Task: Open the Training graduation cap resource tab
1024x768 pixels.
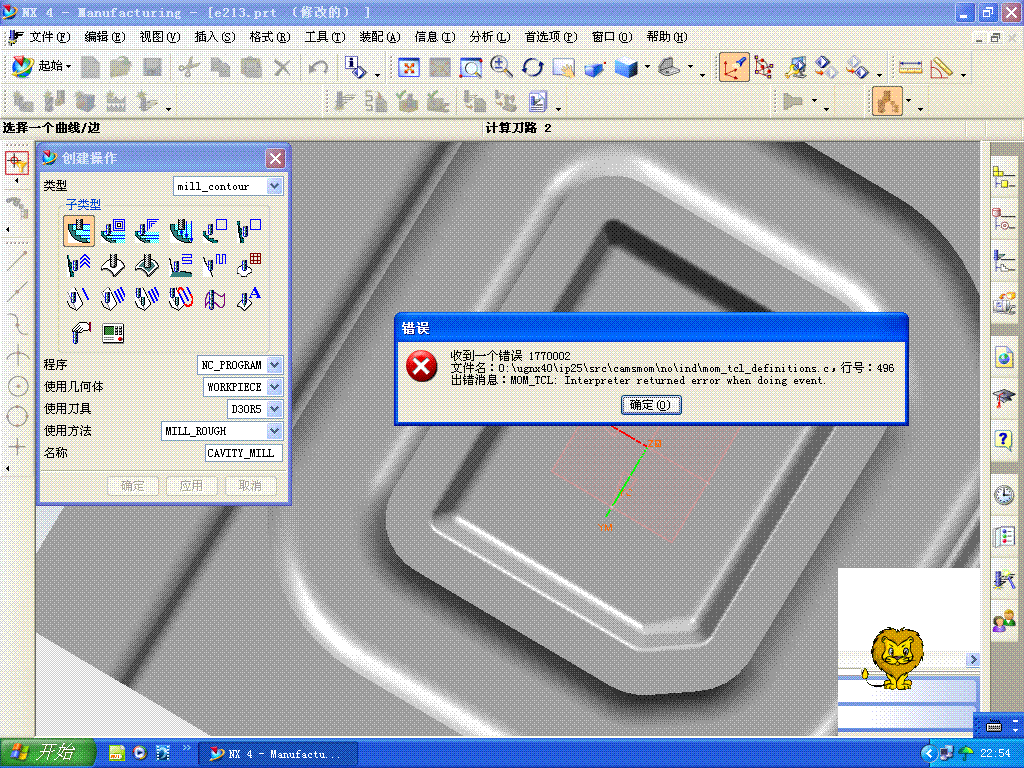Action: click(1004, 398)
